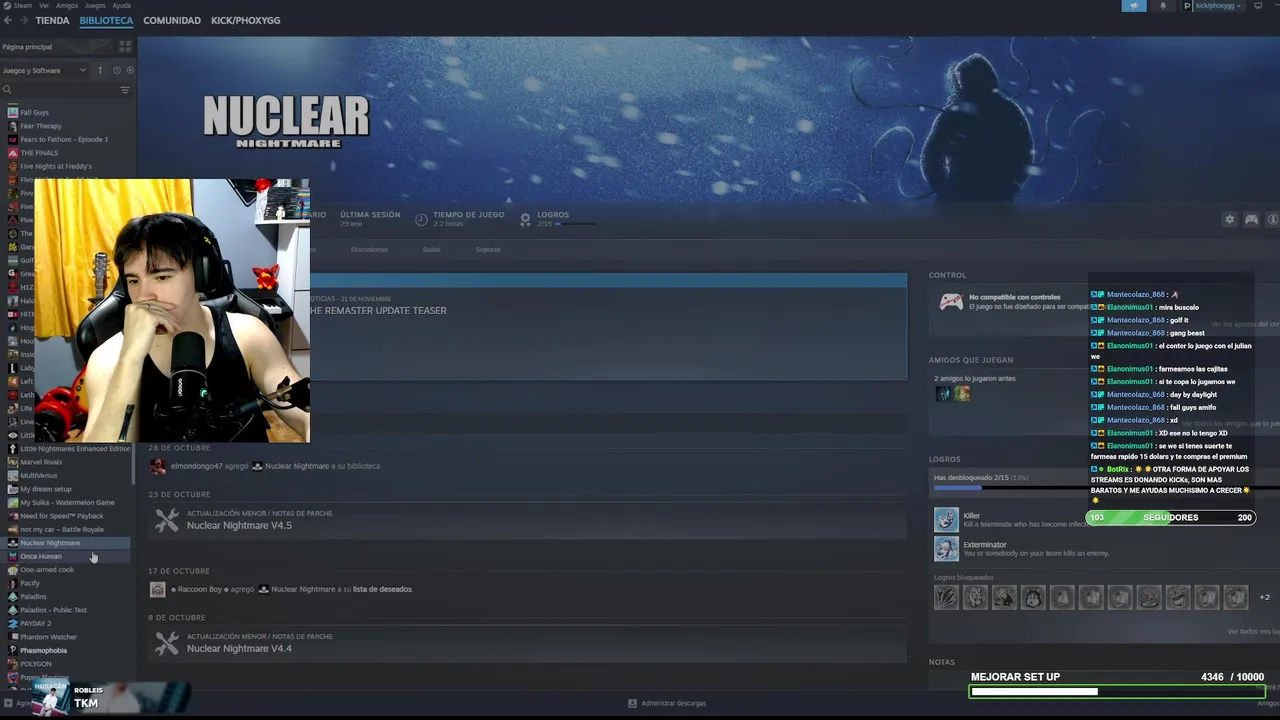The height and width of the screenshot is (720, 1280).
Task: Open the controller layout icon
Action: pos(1251,219)
